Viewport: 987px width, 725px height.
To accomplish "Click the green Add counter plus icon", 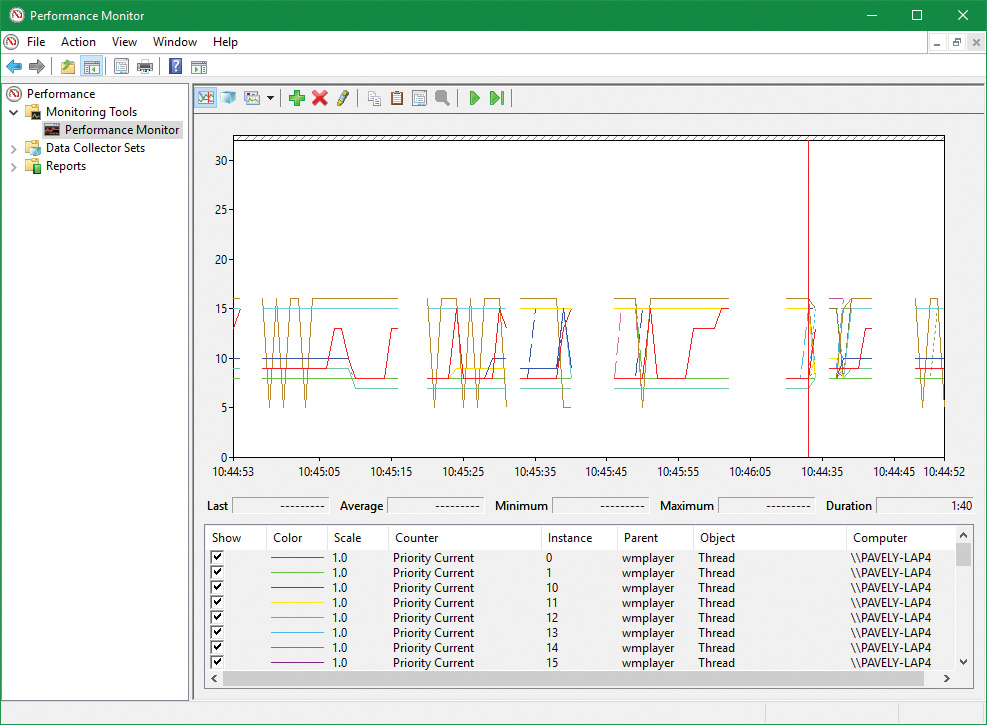I will click(x=296, y=98).
